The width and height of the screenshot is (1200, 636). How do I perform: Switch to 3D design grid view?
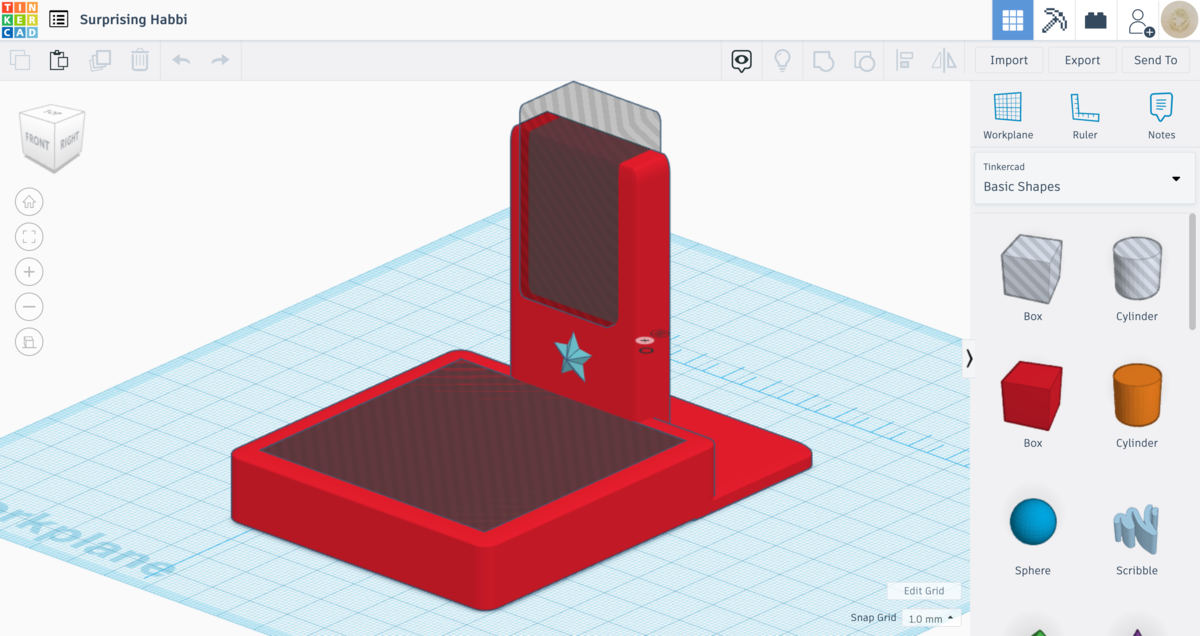tap(1013, 20)
